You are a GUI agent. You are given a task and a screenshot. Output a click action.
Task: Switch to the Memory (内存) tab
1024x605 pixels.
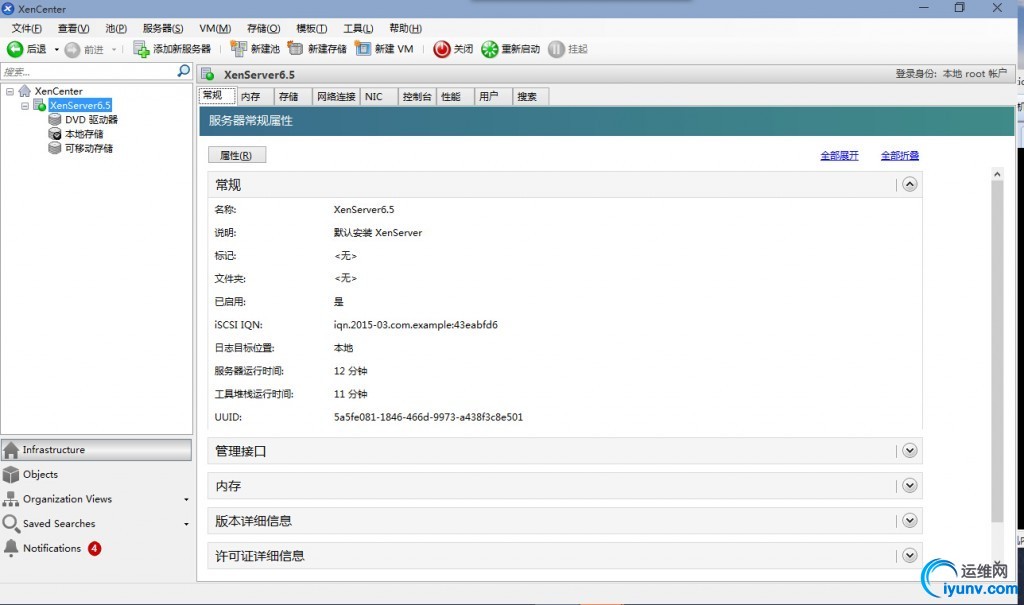[255, 97]
